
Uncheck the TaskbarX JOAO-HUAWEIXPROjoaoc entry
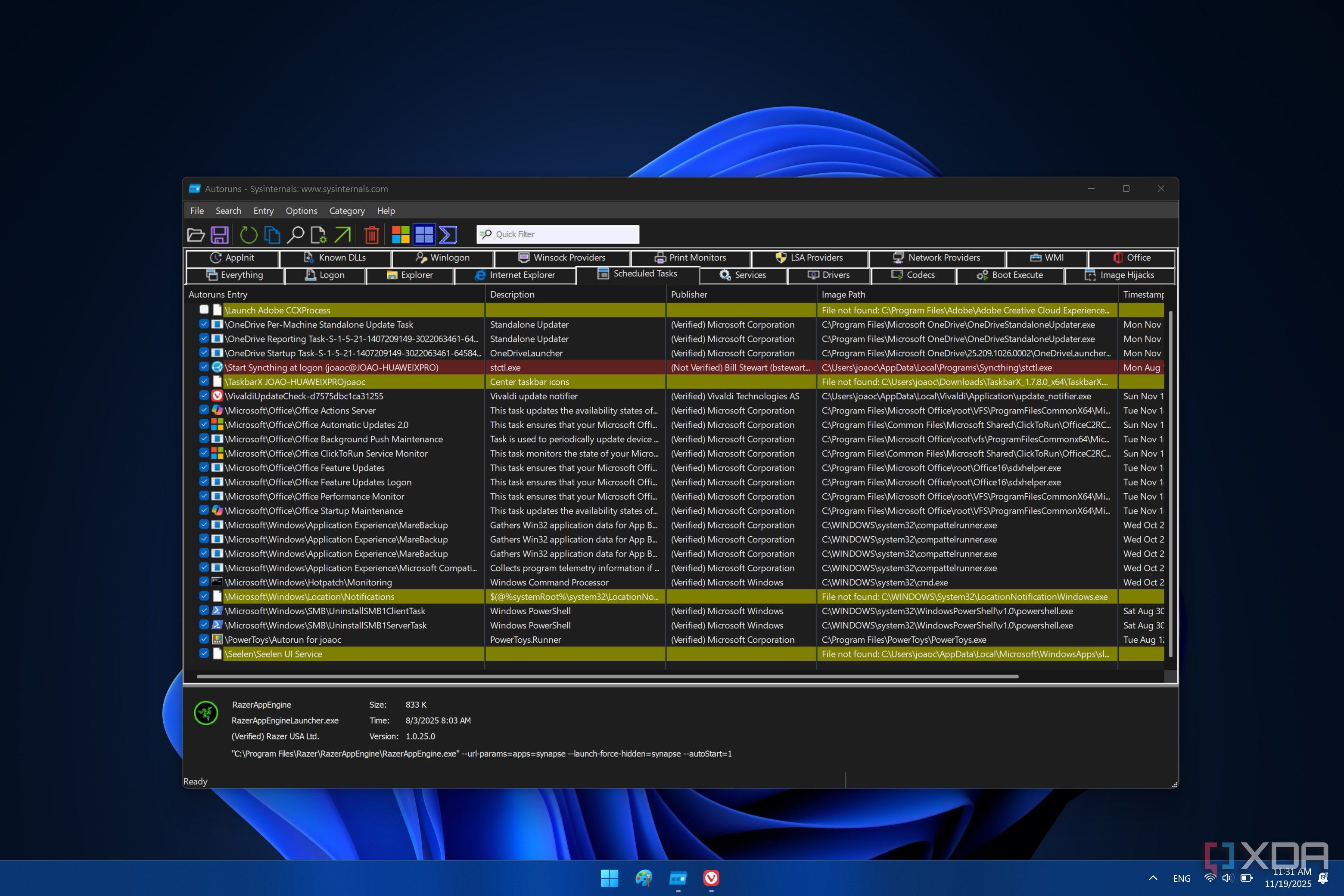(204, 381)
